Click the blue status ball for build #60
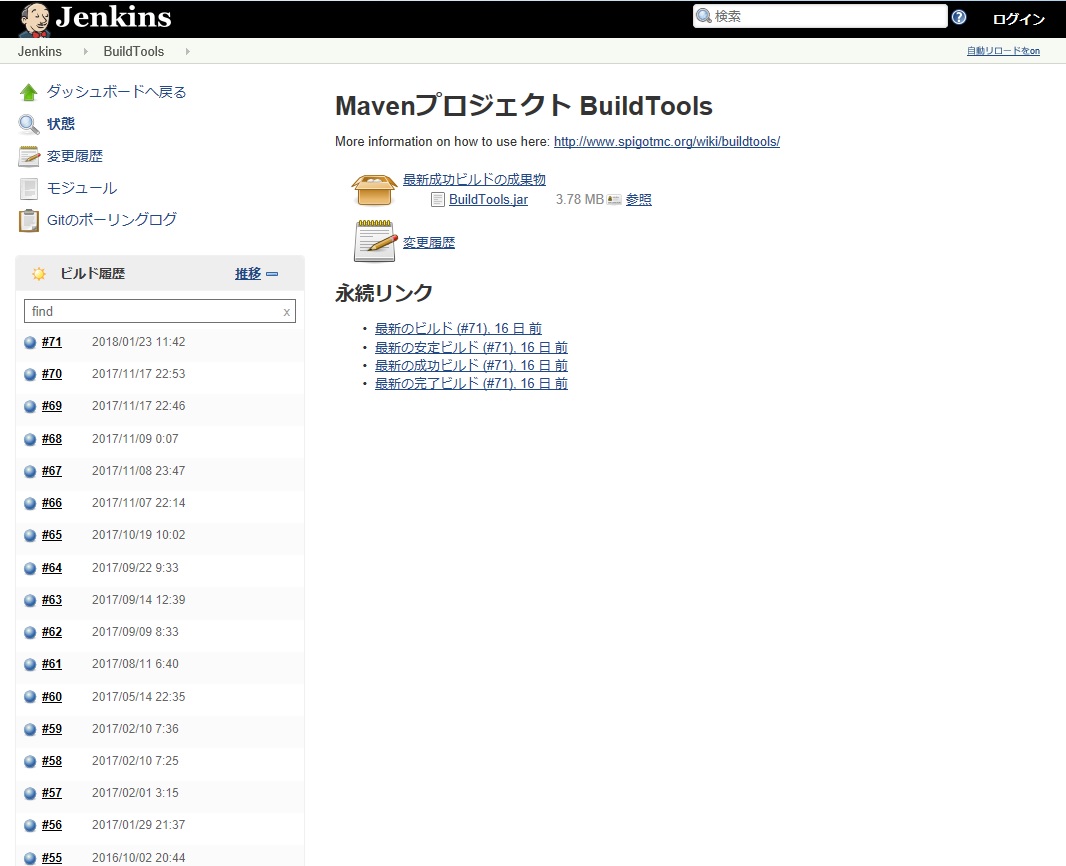The width and height of the screenshot is (1066, 866). (30, 697)
